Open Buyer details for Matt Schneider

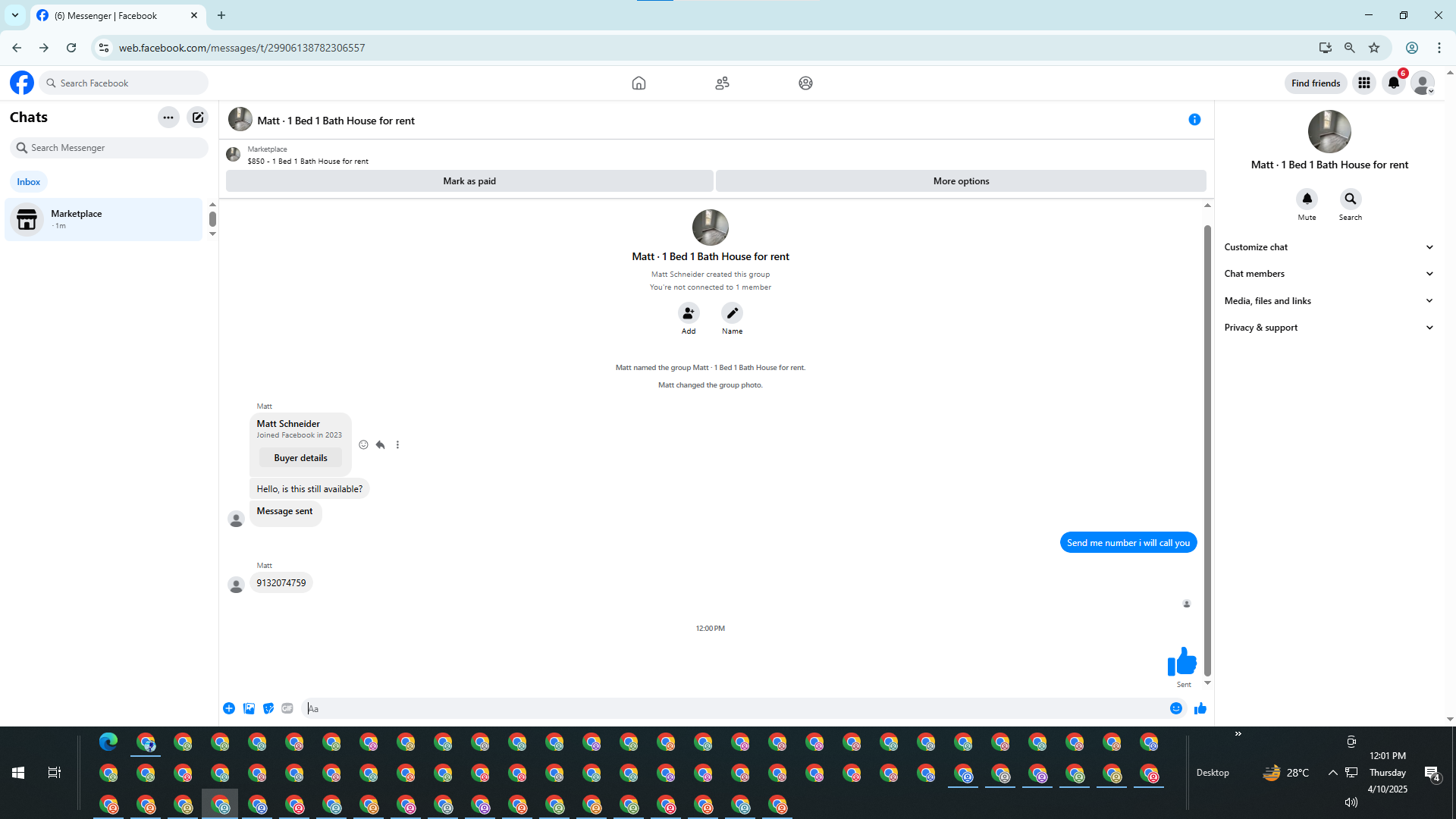click(x=300, y=458)
